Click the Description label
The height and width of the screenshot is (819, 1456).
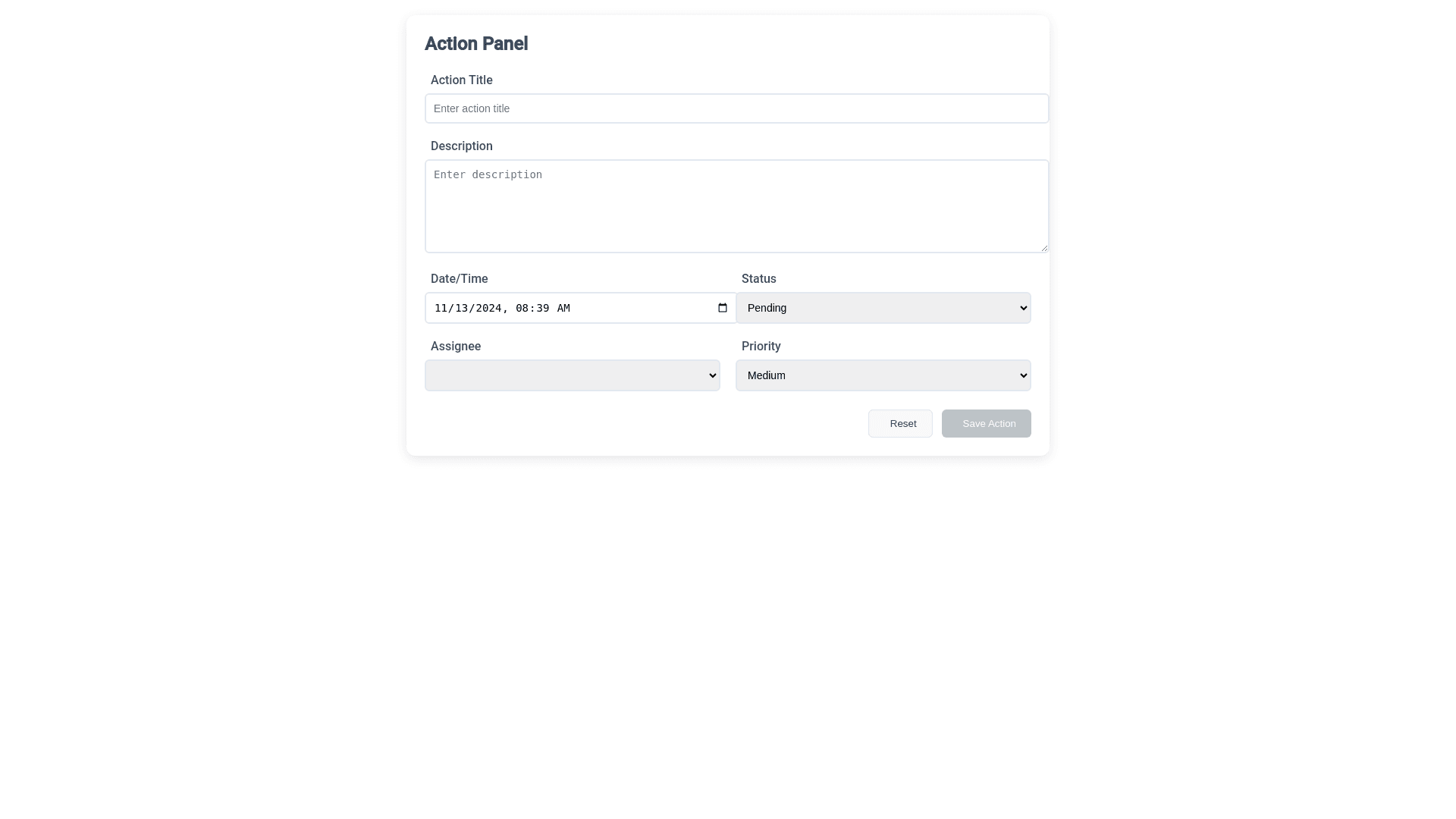click(461, 146)
